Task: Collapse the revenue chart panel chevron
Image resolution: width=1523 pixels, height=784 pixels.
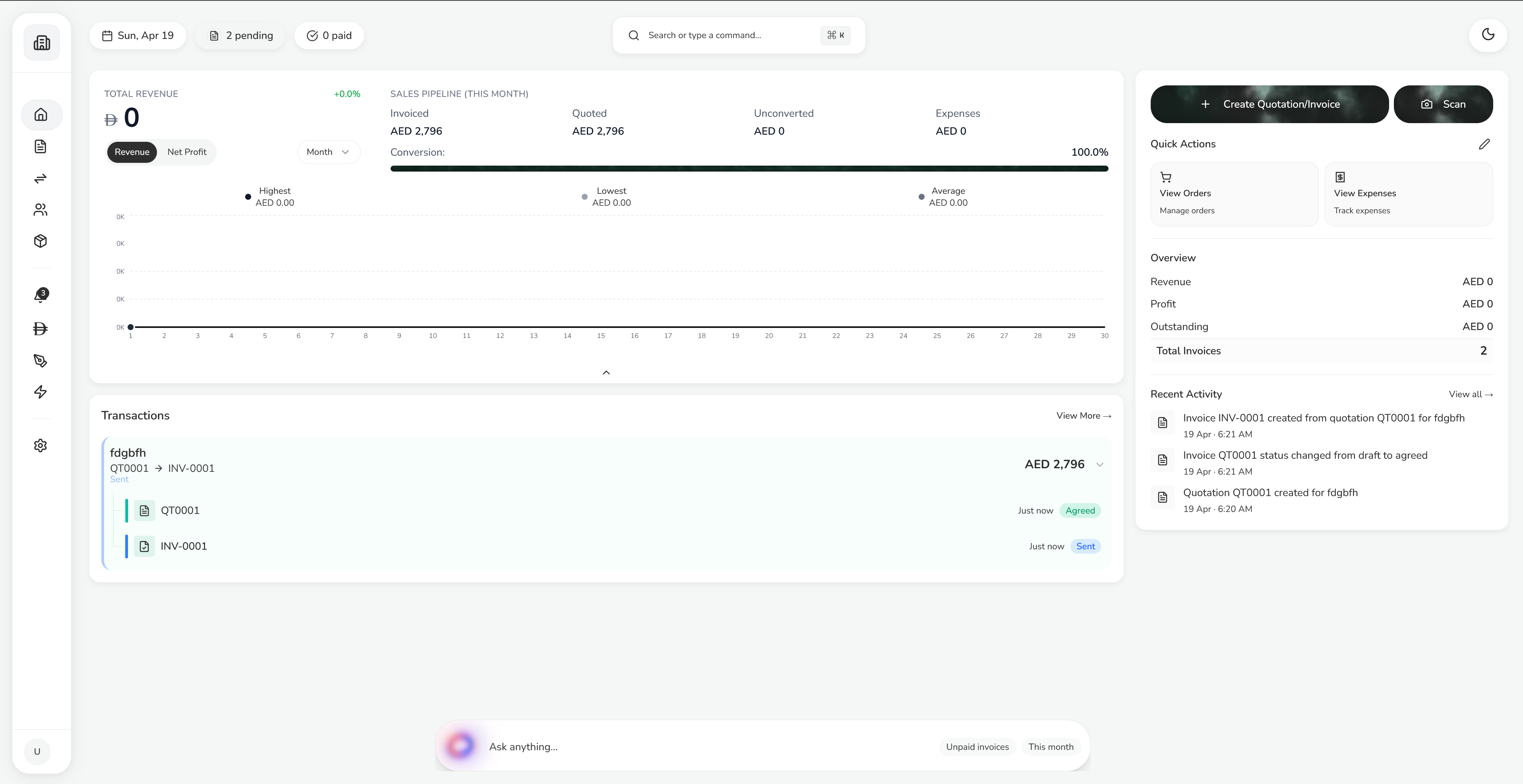Action: coord(606,373)
